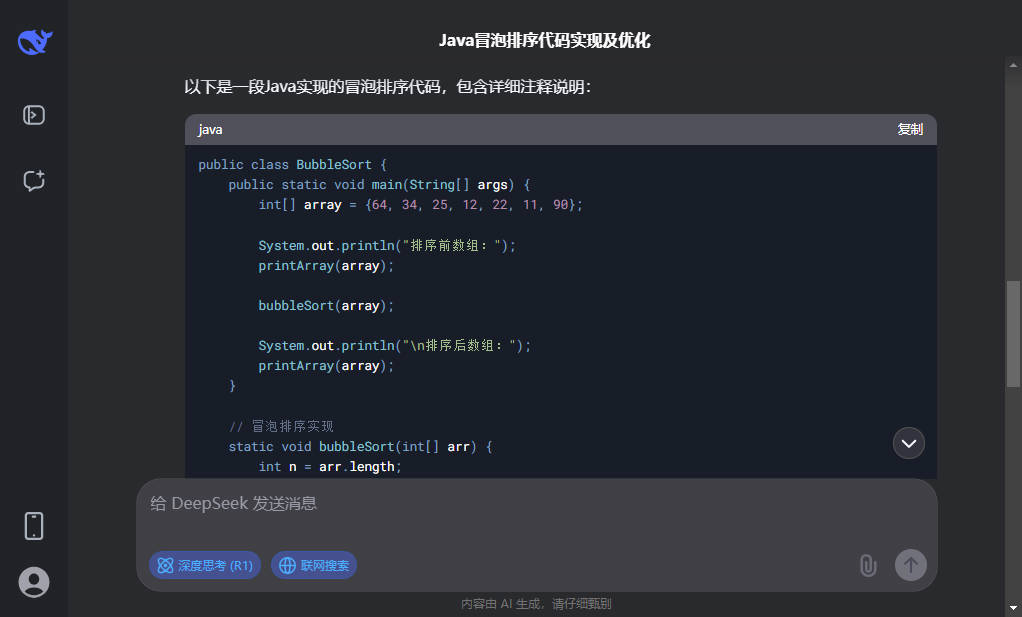1022x617 pixels.
Task: Click the comment // 冒泡排序实现
Action: [281, 426]
